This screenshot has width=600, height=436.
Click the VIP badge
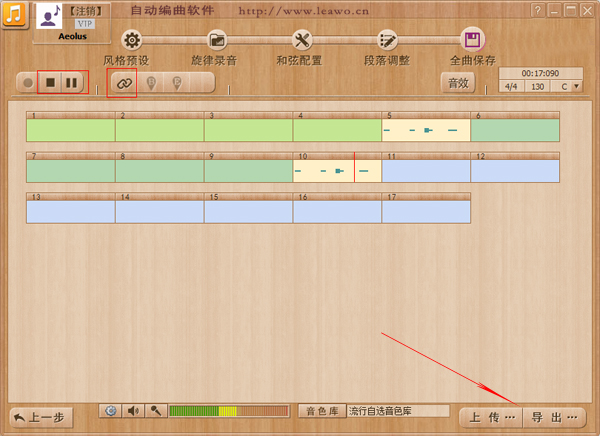tap(85, 24)
